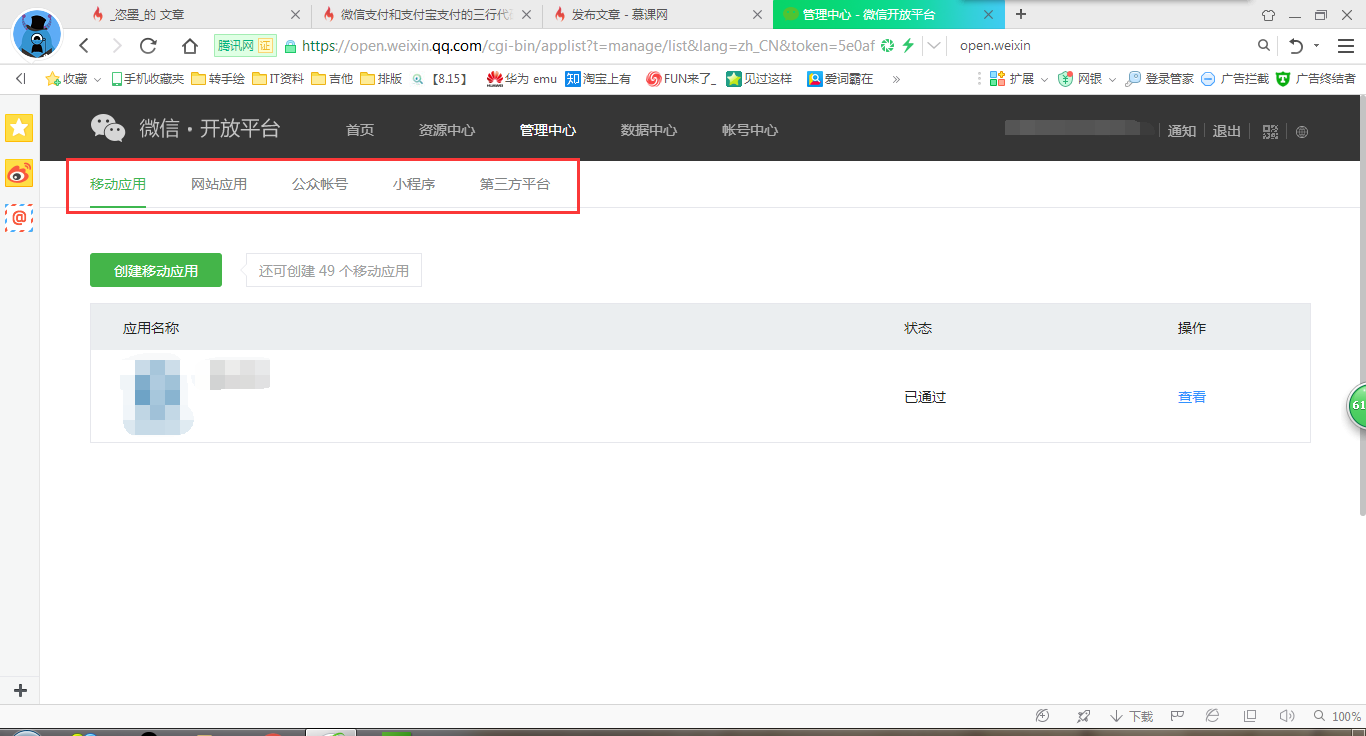Open the 手机收藏夹 bookmark

[147, 78]
